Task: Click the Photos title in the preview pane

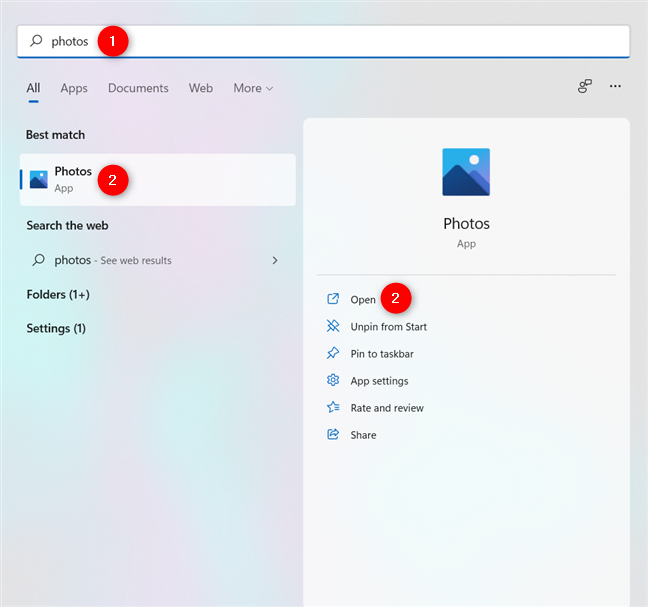Action: point(466,224)
